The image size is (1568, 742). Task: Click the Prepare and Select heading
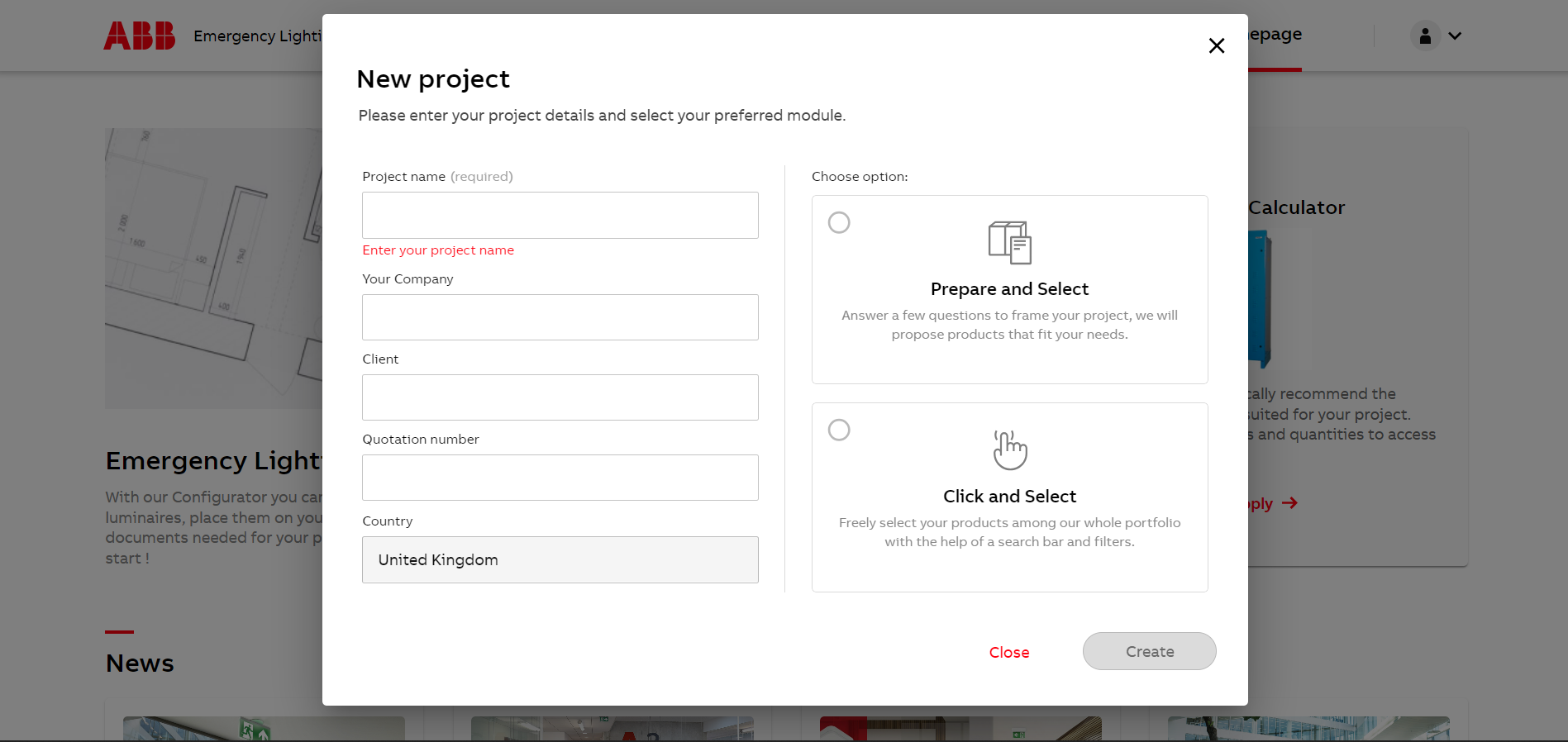click(1009, 289)
